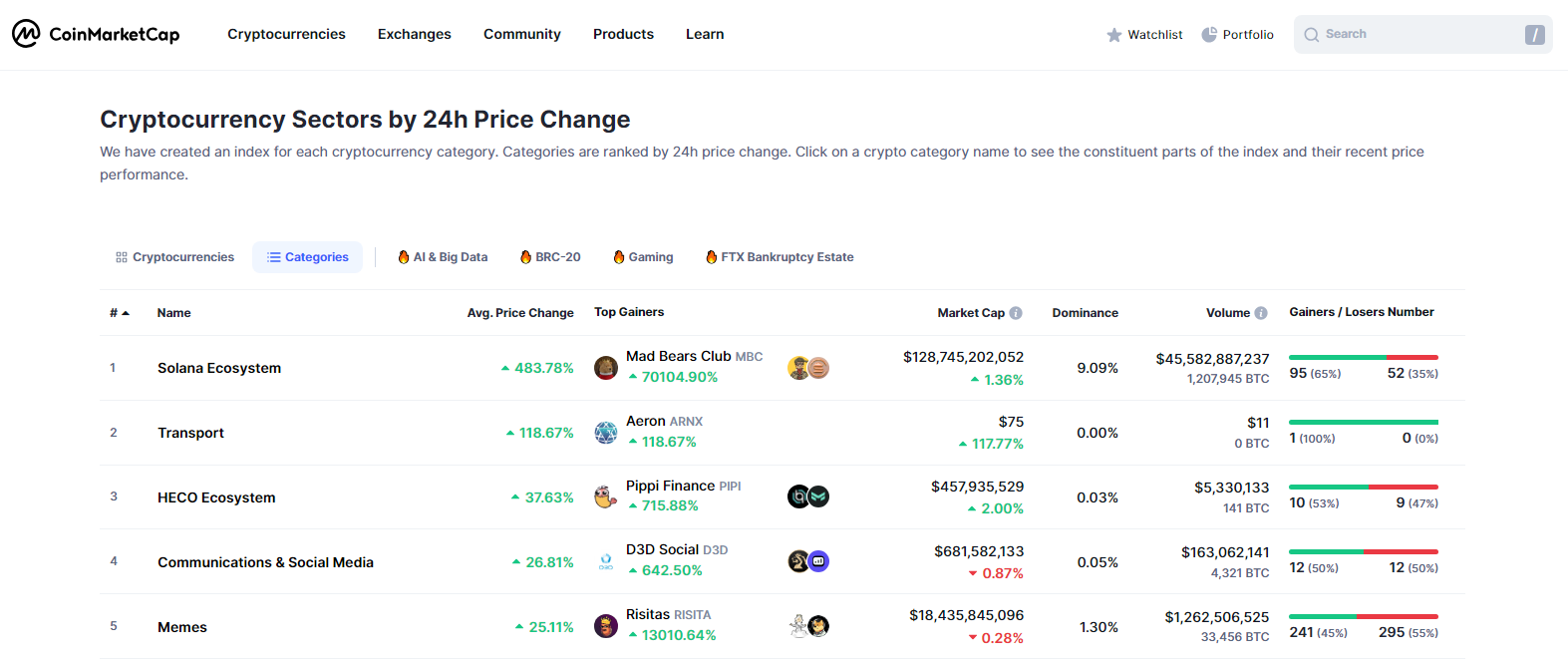Screen dimensions: 1568x660
Task: Click additional gainer icons in Memes row
Action: [x=808, y=626]
